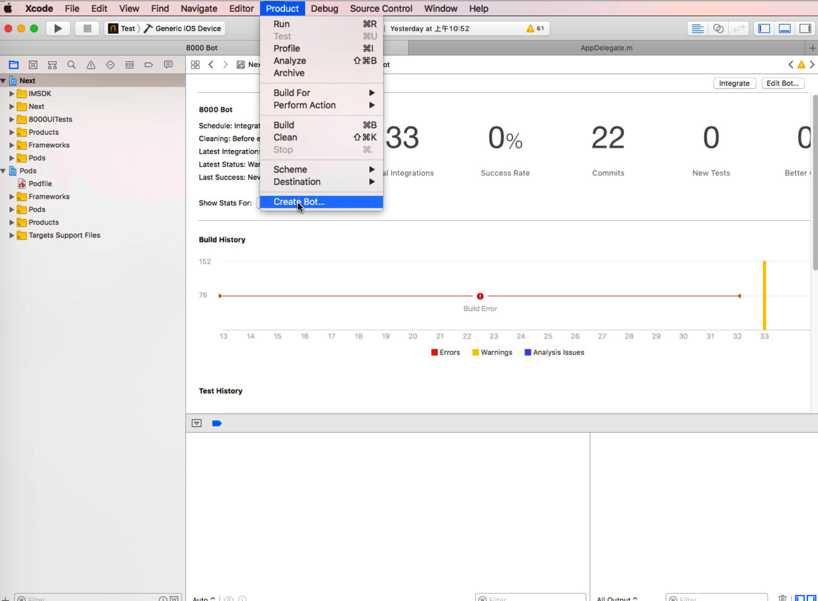Open the Report navigator speech-bubble icon
The width and height of the screenshot is (818, 601).
pos(168,65)
